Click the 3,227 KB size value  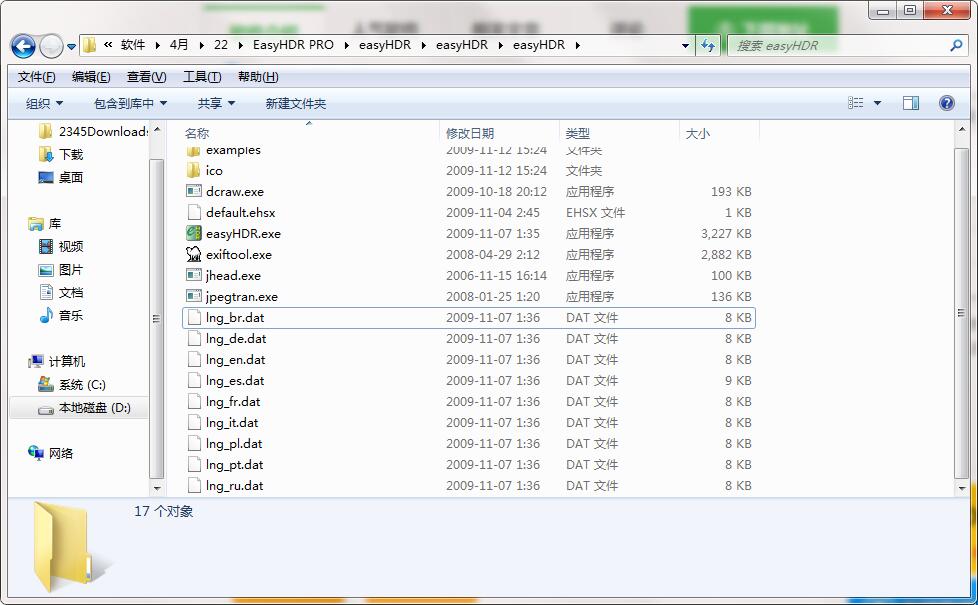click(726, 233)
